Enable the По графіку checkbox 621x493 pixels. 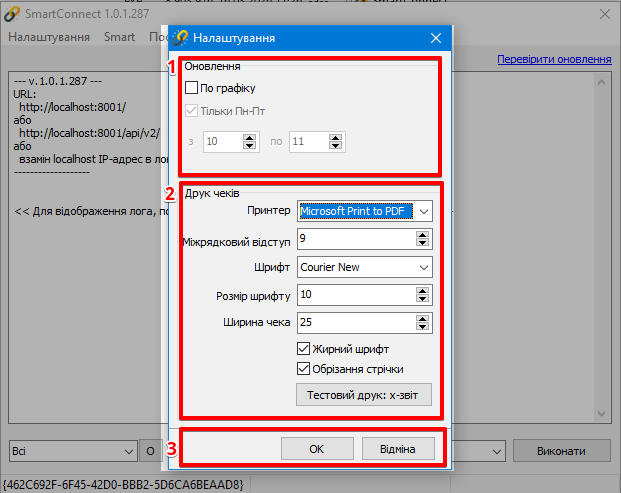[192, 88]
